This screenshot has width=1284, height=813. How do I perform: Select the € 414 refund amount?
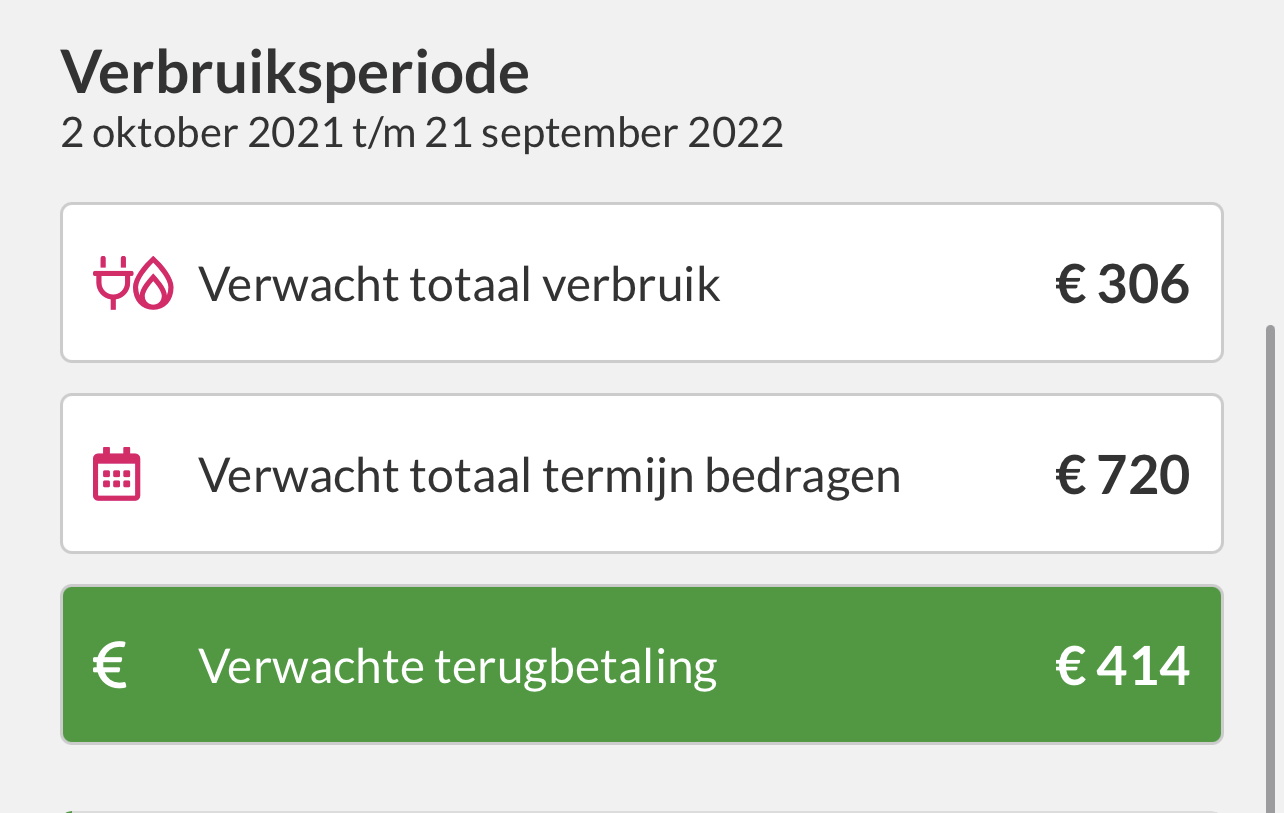point(1123,667)
